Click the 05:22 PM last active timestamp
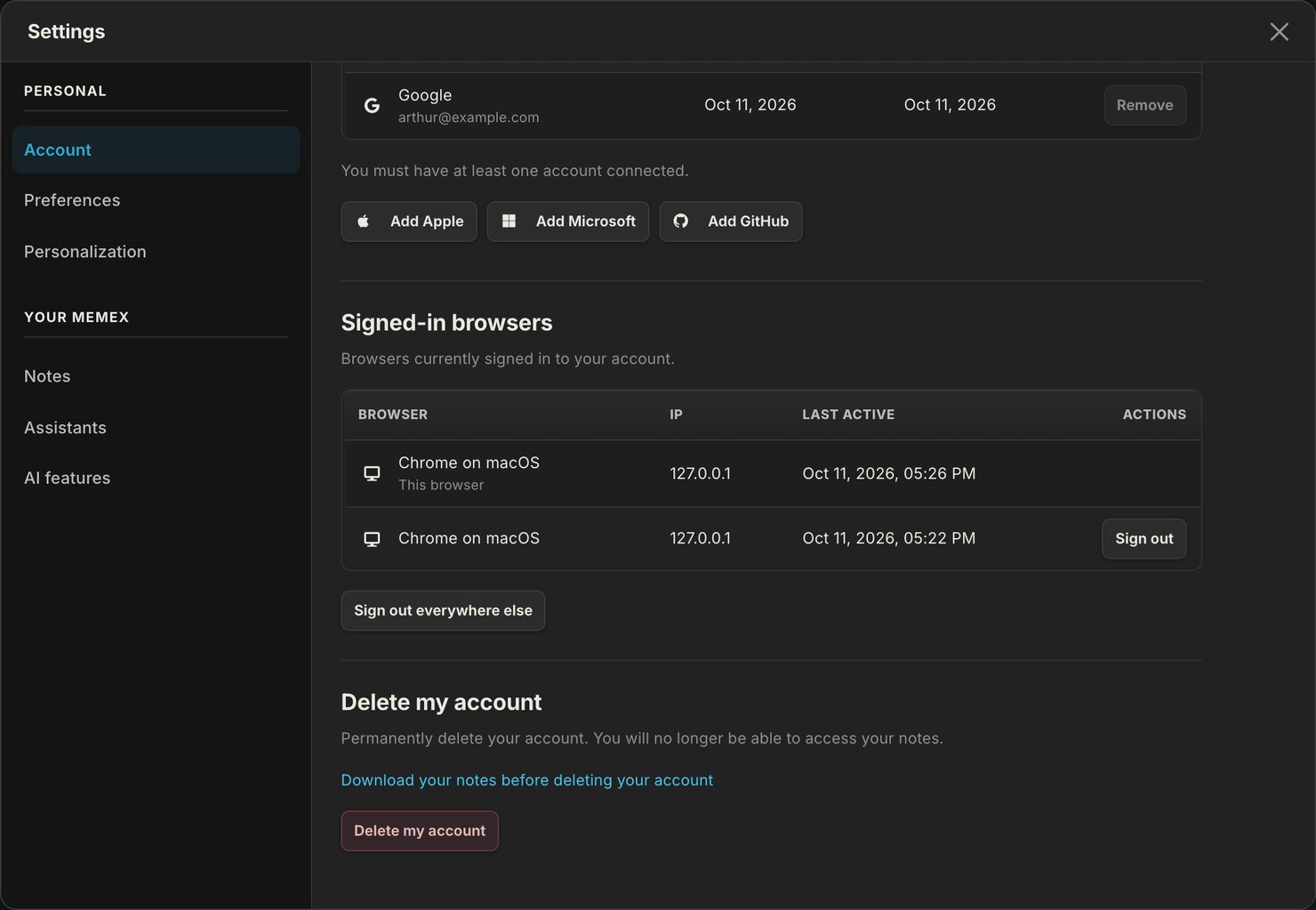 889,538
